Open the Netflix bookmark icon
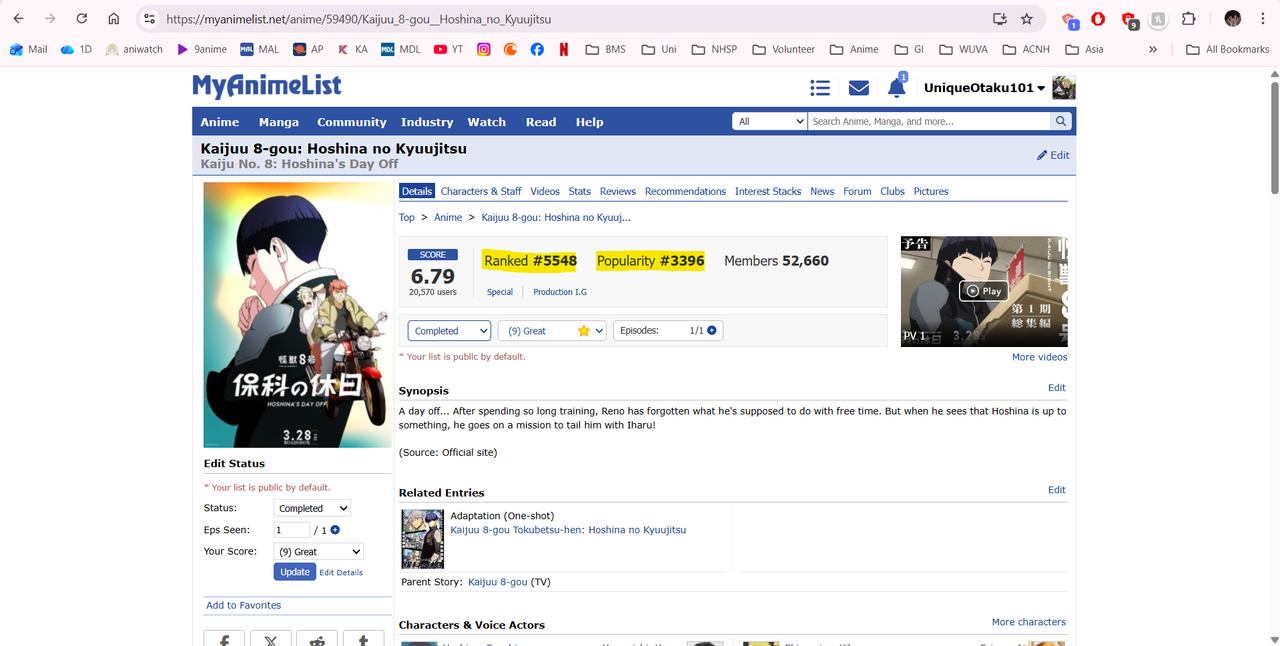Image resolution: width=1280 pixels, height=646 pixels. coord(564,49)
